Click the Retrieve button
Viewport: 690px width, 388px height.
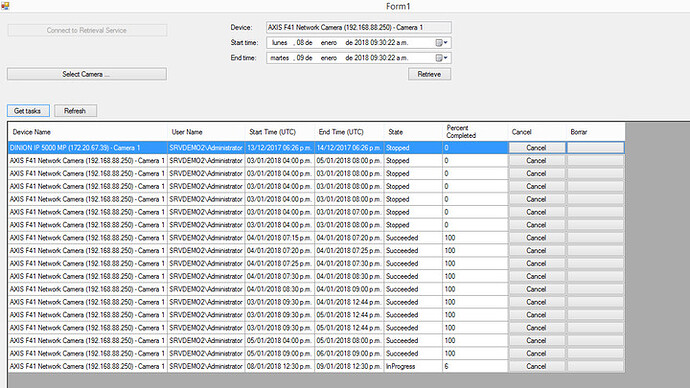pos(429,74)
